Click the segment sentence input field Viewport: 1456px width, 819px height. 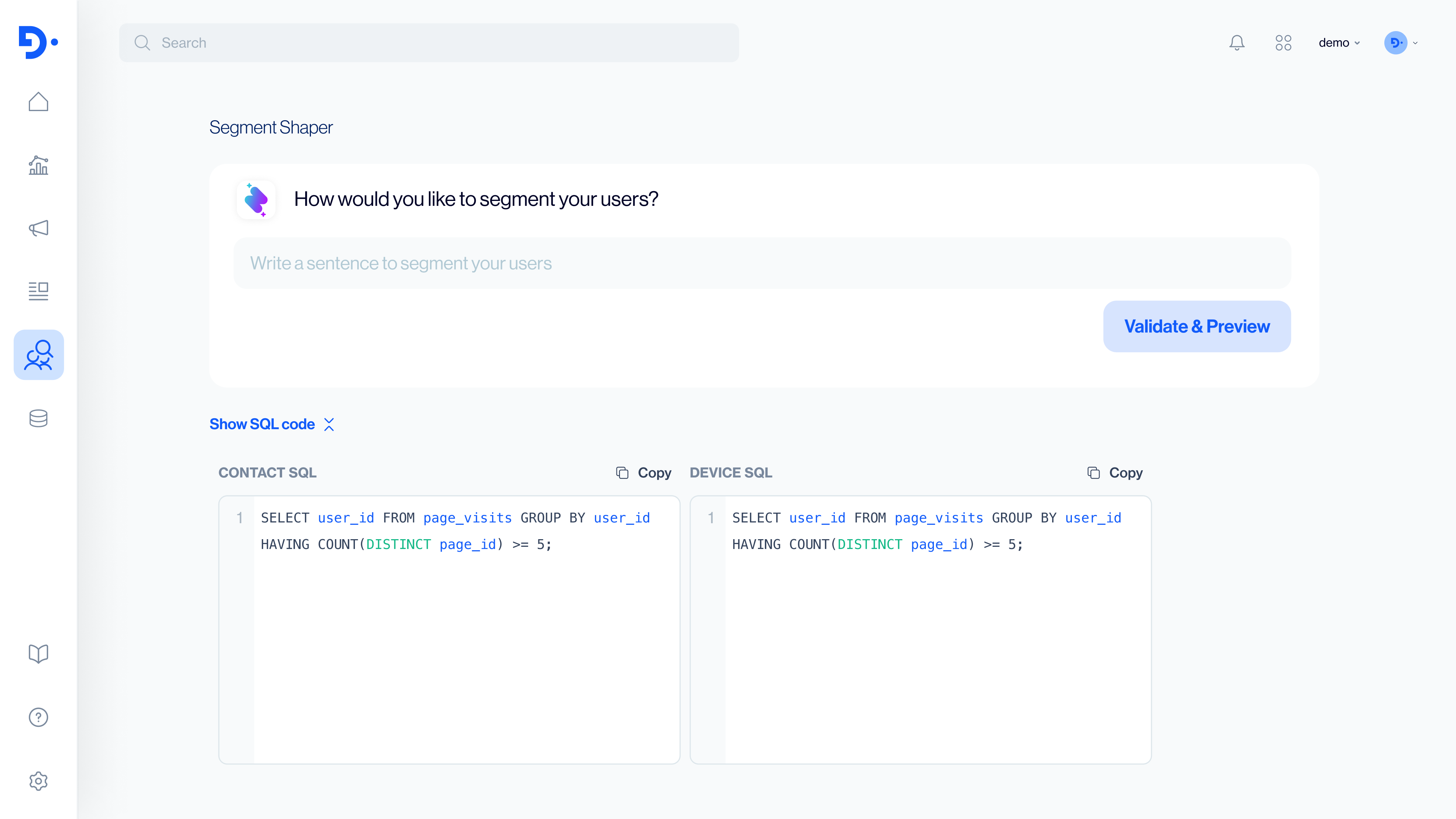[x=762, y=264]
